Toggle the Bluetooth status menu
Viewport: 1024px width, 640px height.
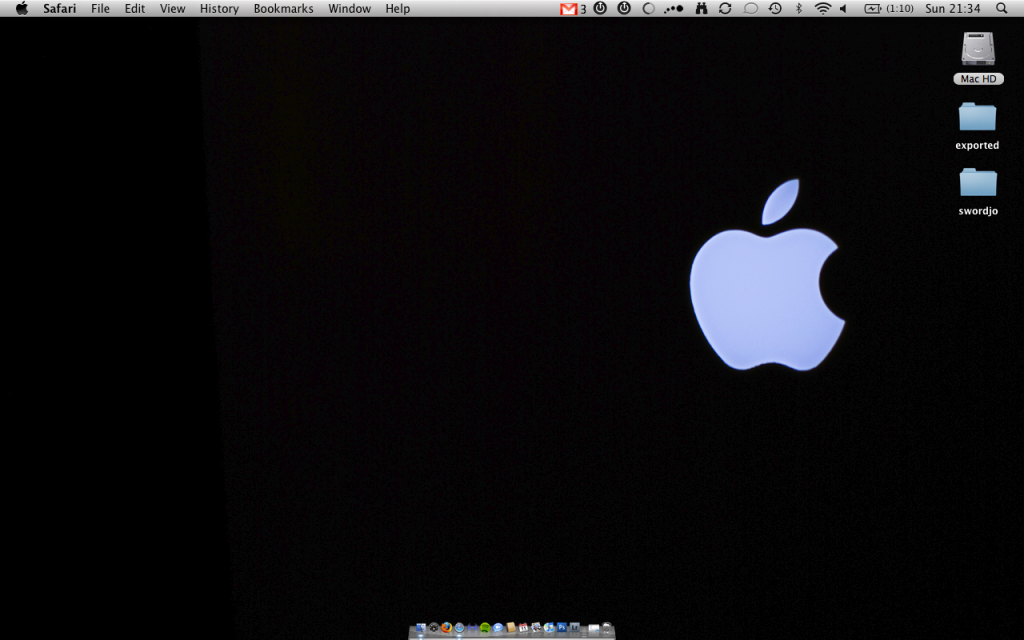coord(798,8)
